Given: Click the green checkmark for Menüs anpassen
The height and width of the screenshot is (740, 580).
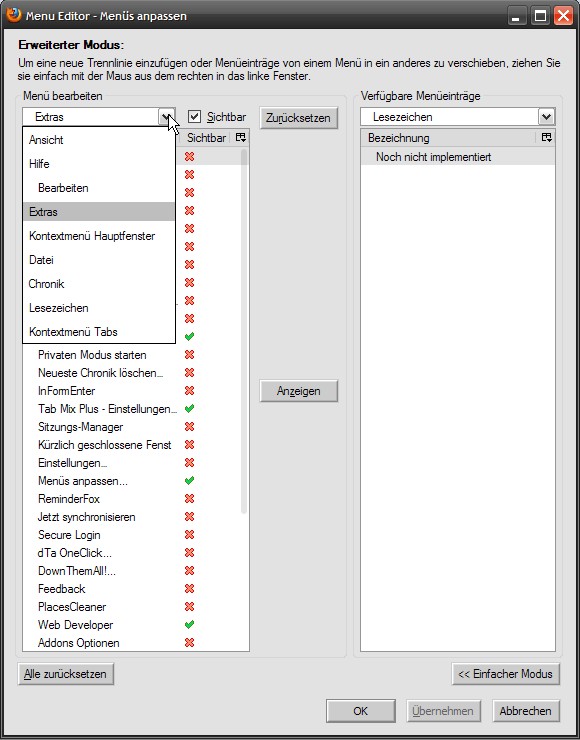Looking at the screenshot, I should [x=189, y=481].
